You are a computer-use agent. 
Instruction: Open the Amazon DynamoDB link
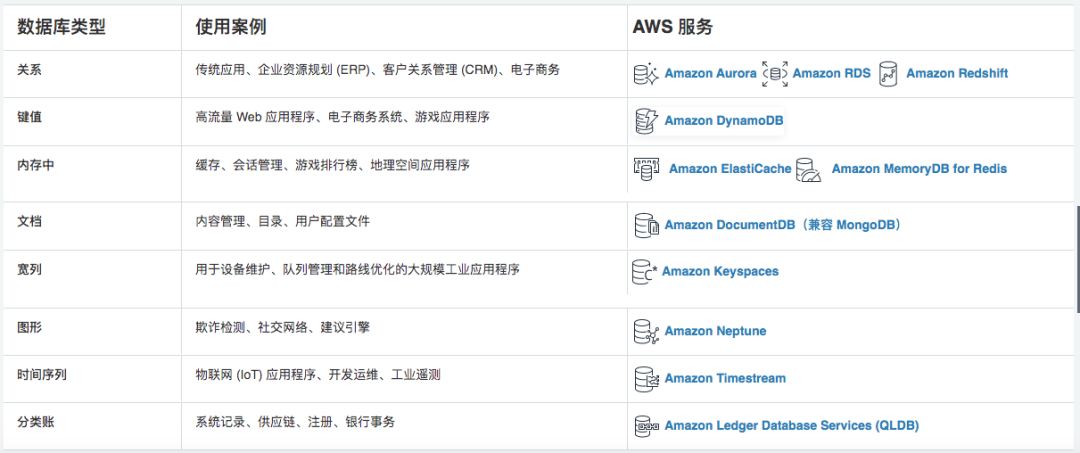click(724, 121)
